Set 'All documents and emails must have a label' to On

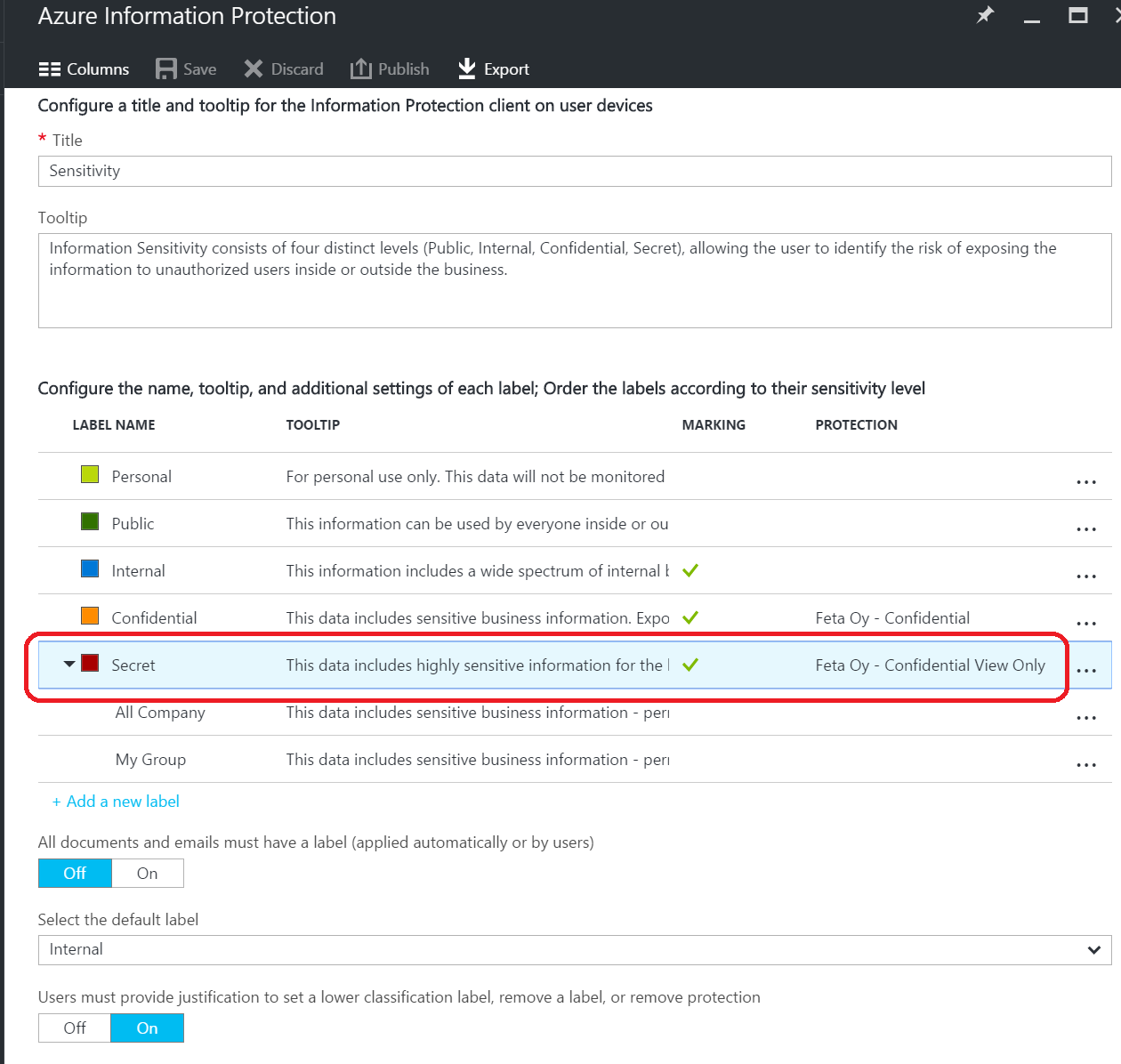coord(147,873)
